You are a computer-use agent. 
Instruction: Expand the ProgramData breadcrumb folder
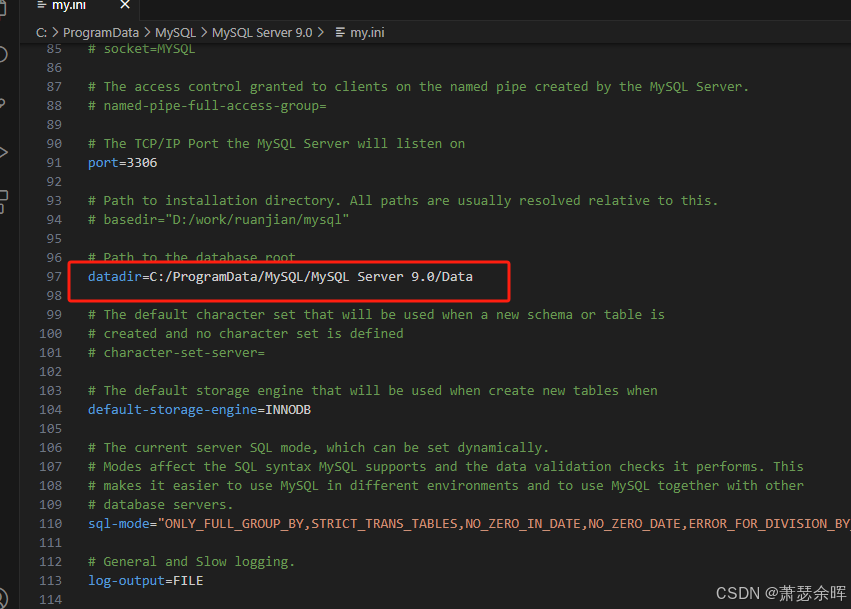[101, 32]
